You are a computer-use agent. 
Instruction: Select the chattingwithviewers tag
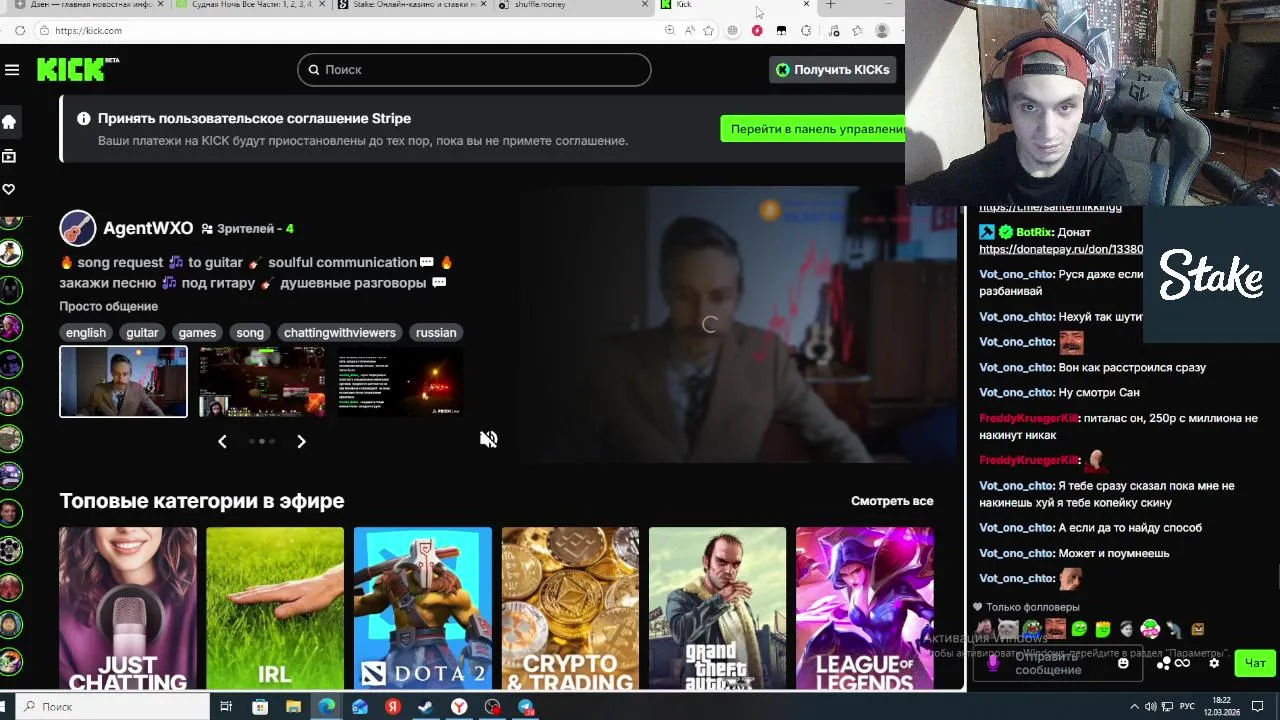pos(340,333)
